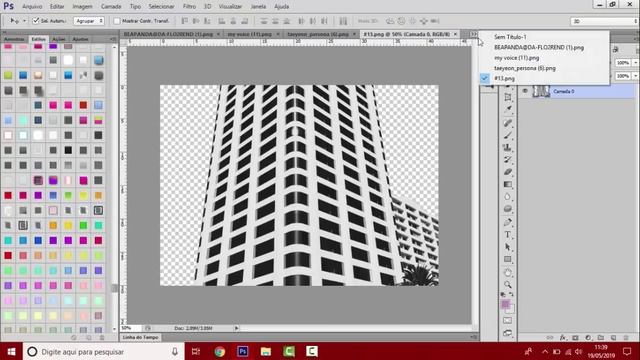Select the Horizontal Type tool

coord(508,235)
